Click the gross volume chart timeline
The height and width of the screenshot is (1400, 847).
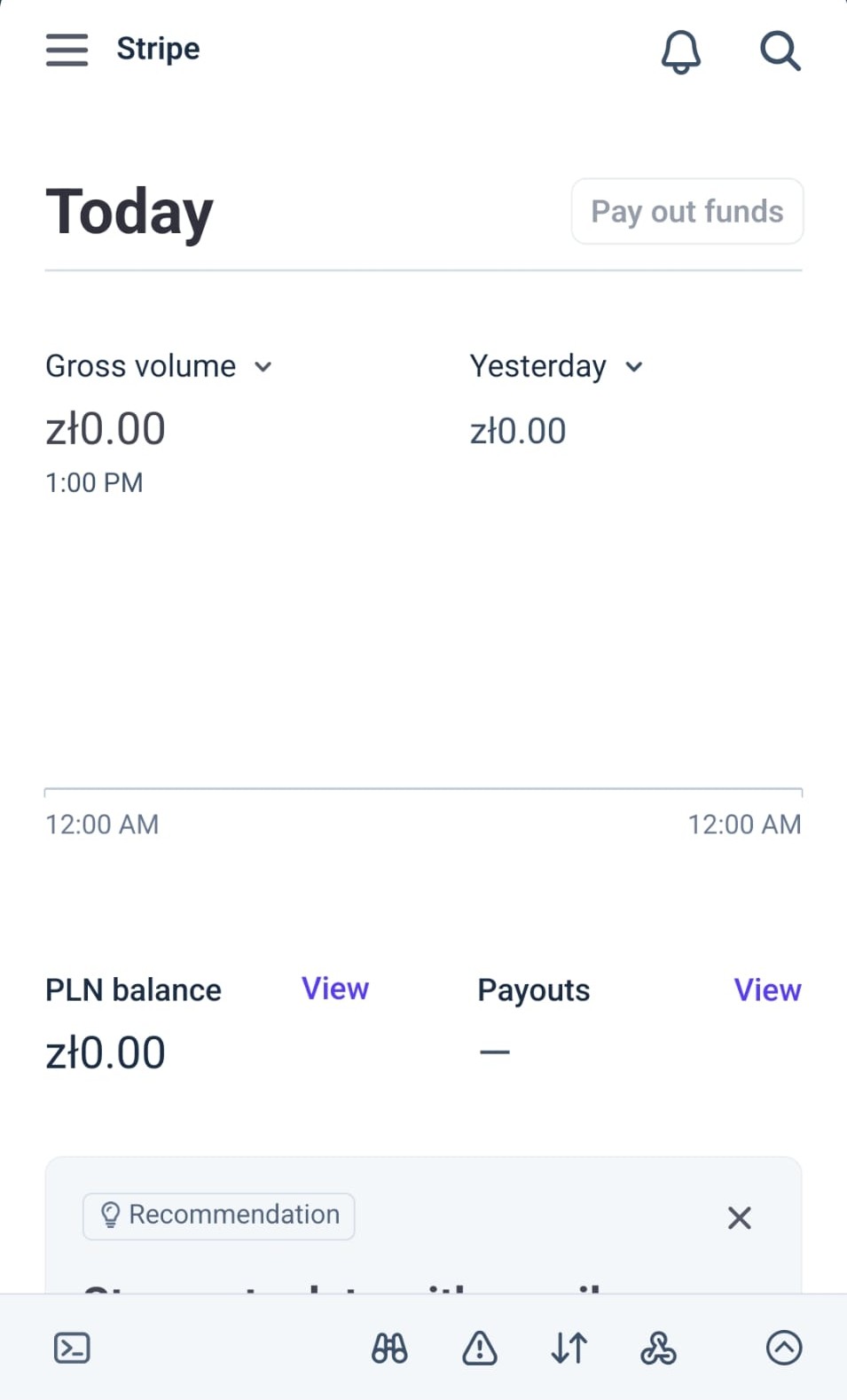pyautogui.click(x=423, y=788)
